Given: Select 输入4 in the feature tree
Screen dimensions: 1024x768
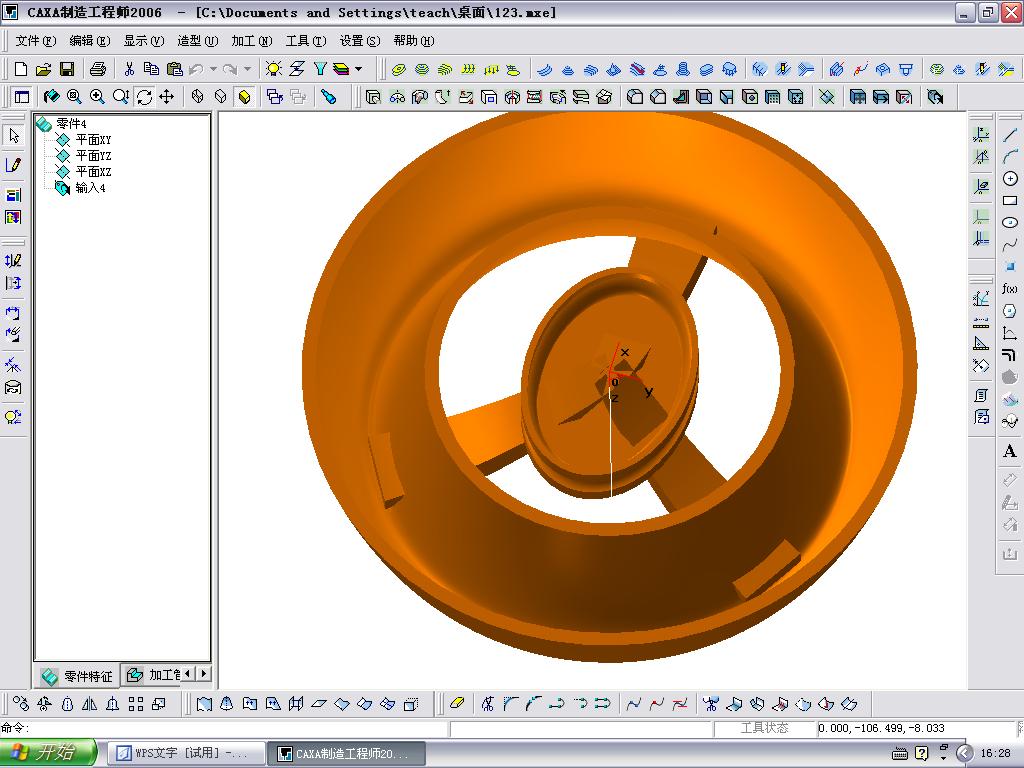Looking at the screenshot, I should coord(90,188).
